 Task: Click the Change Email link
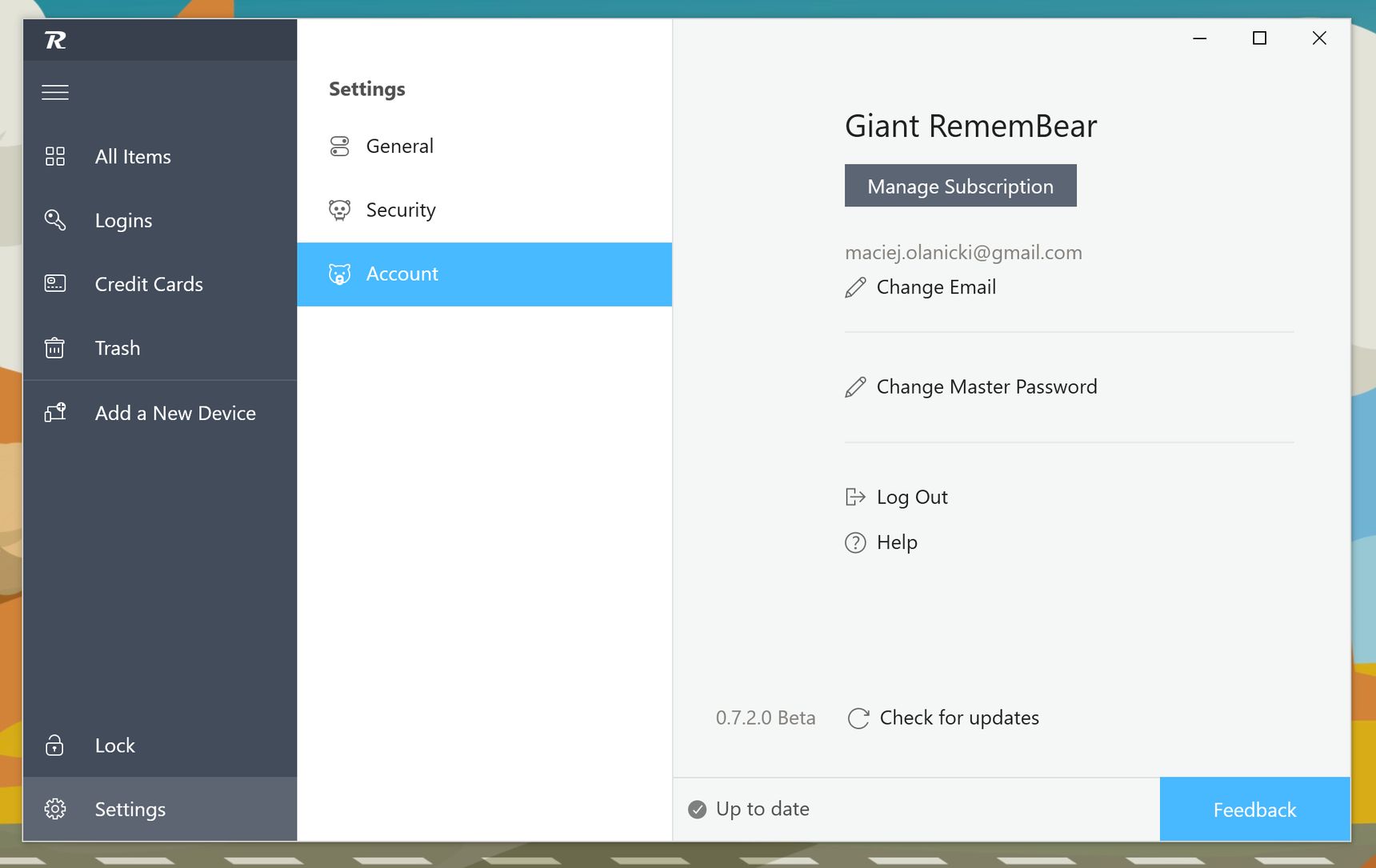tap(936, 287)
